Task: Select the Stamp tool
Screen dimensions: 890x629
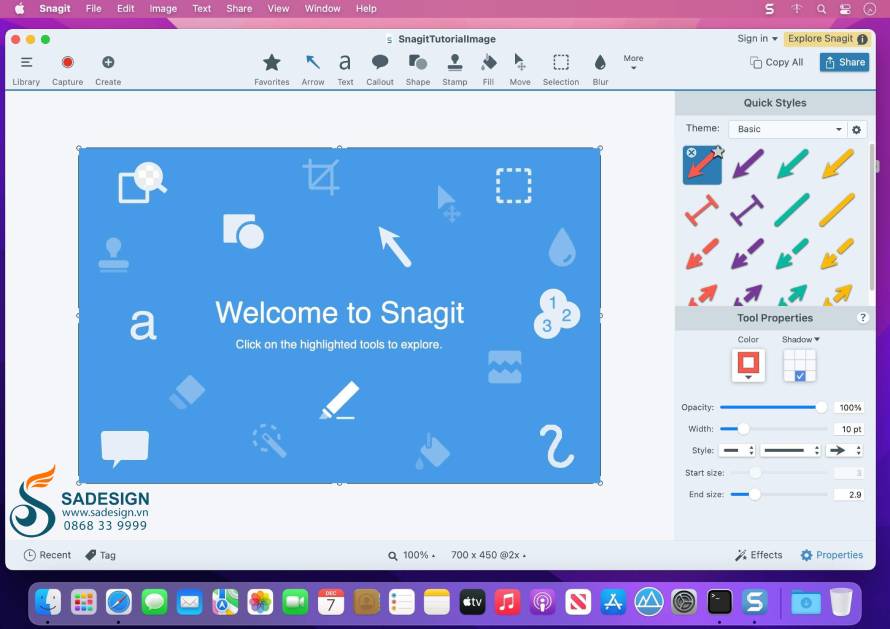Action: click(x=455, y=70)
